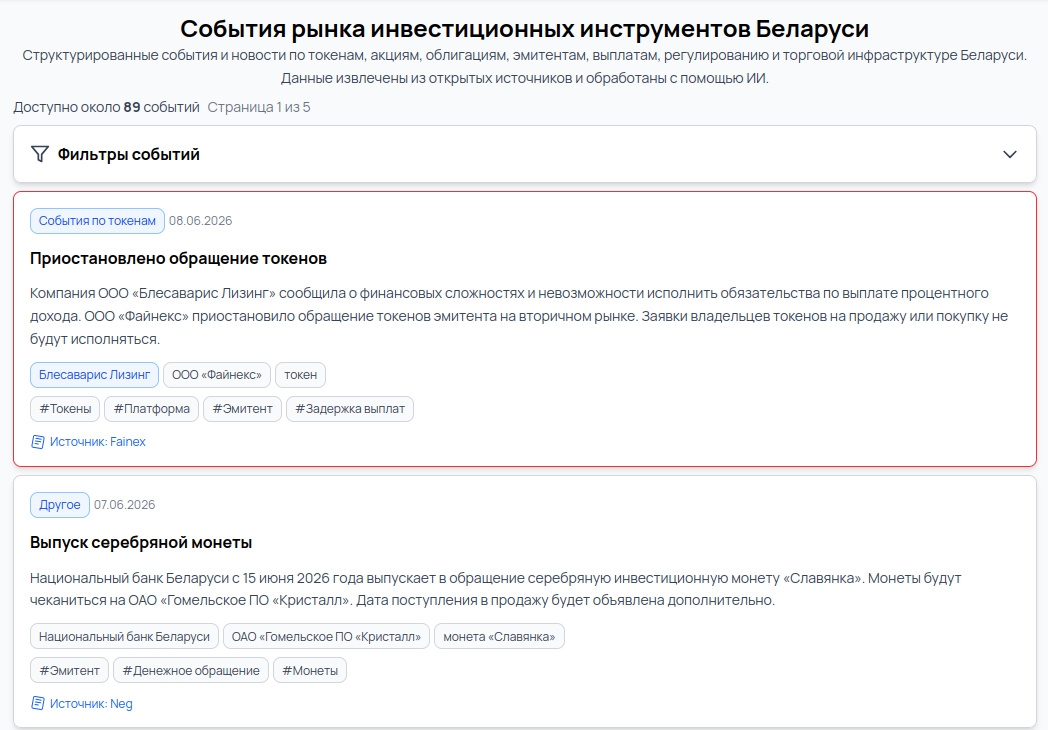Click the Национальный банк Беларуси tag
Screen dimensions: 1048x730
124,636
